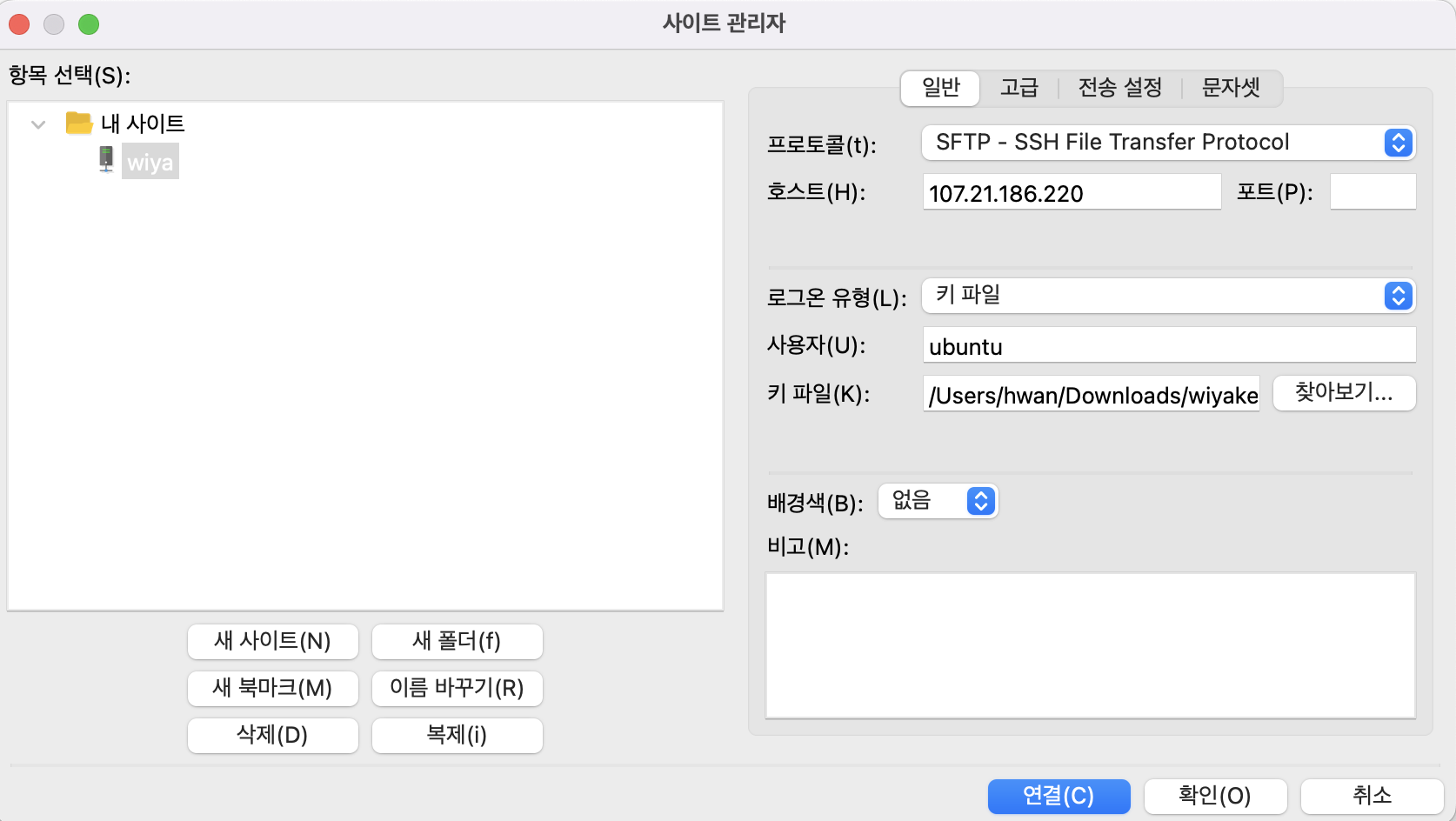This screenshot has height=821, width=1456.
Task: Open the 프로토콜 SFTP dropdown
Action: 1168,143
